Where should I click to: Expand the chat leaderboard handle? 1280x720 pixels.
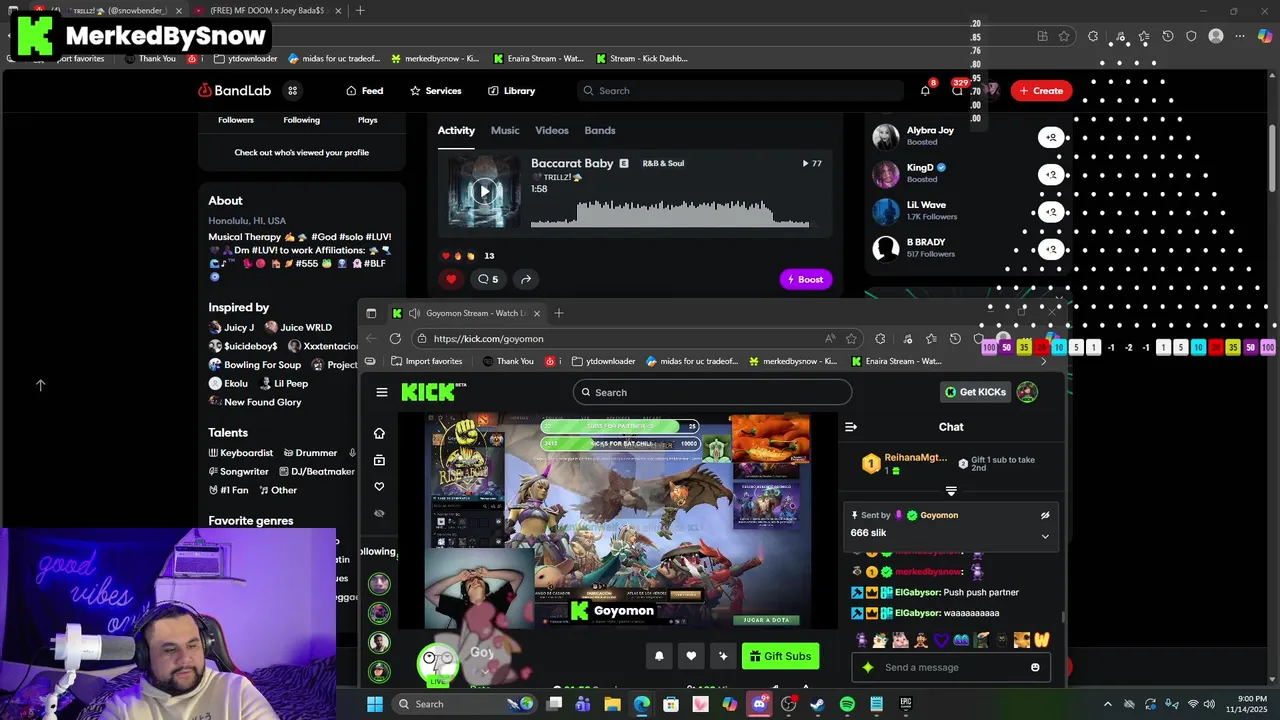(x=951, y=491)
